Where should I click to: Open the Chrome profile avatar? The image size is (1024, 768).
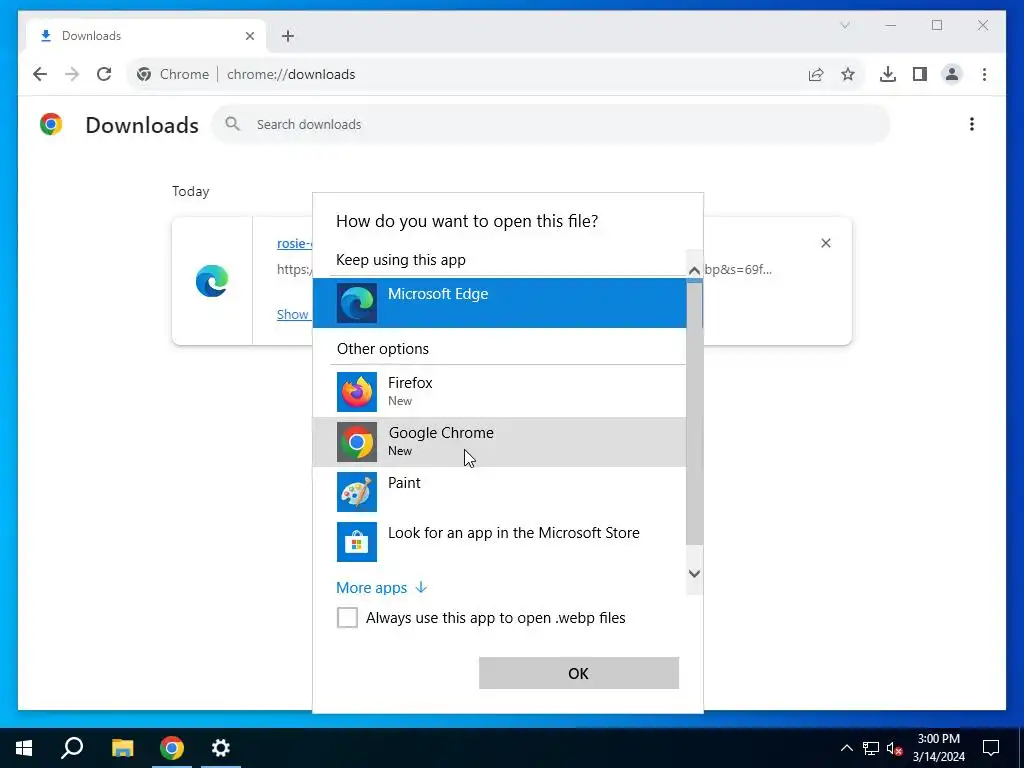pos(952,74)
